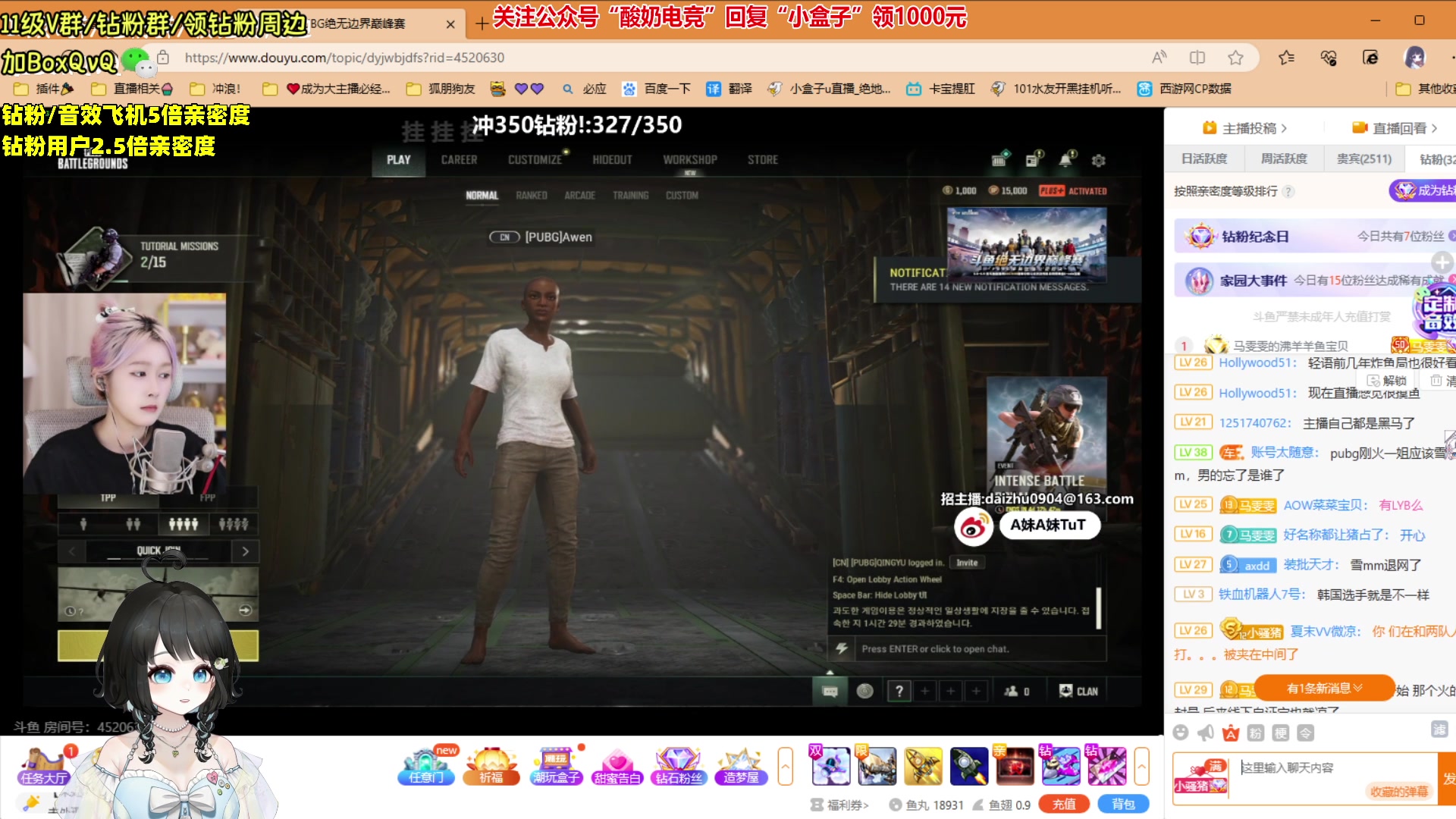Click the megaphone broadcast icon in chat
1456x819 pixels.
(x=1205, y=732)
